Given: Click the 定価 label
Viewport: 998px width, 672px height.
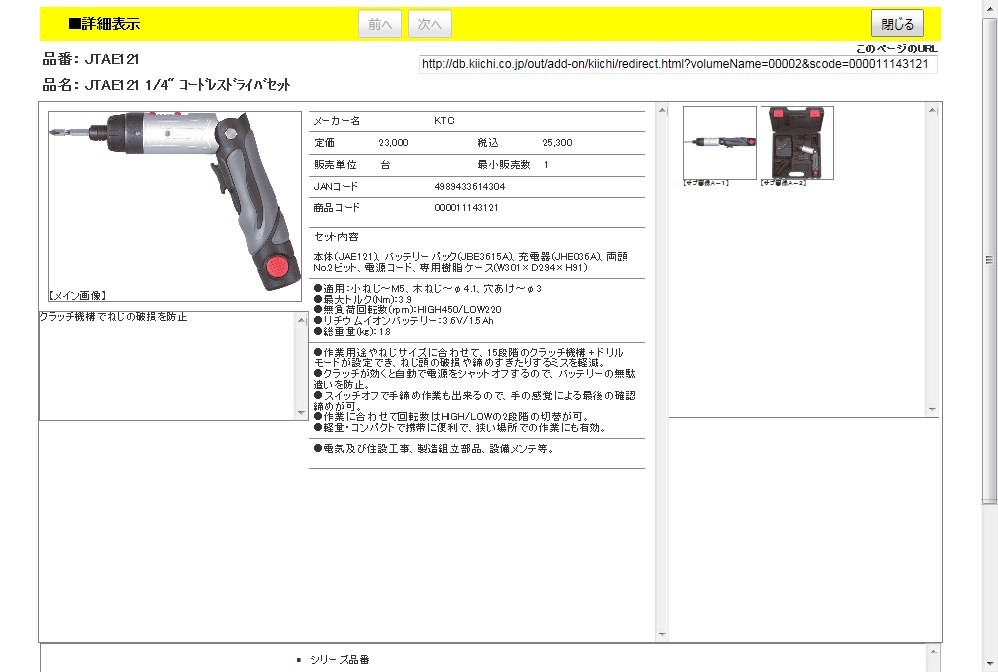Looking at the screenshot, I should click(325, 143).
